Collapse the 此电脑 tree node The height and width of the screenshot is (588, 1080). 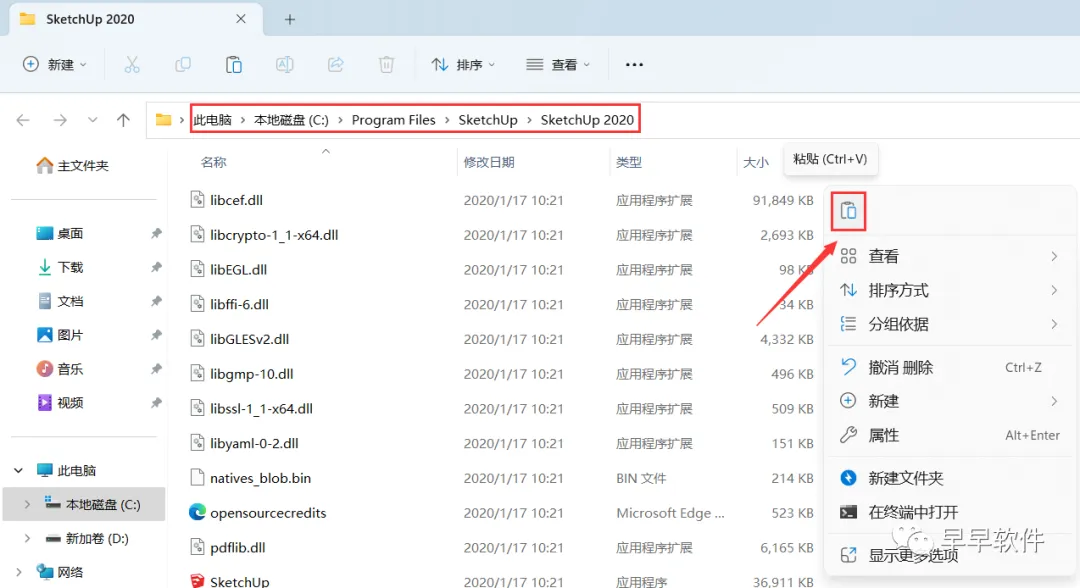tap(19, 470)
